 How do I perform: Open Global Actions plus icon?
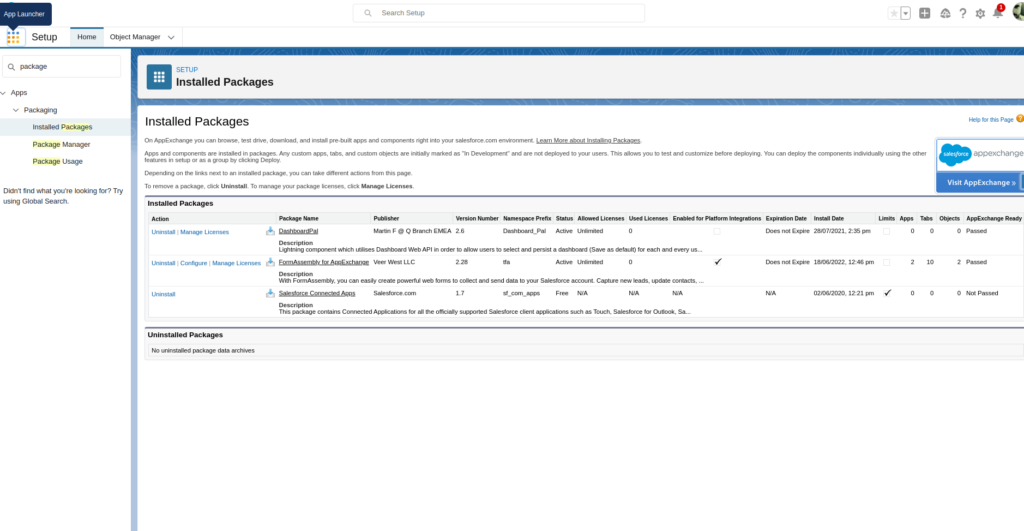[x=925, y=13]
